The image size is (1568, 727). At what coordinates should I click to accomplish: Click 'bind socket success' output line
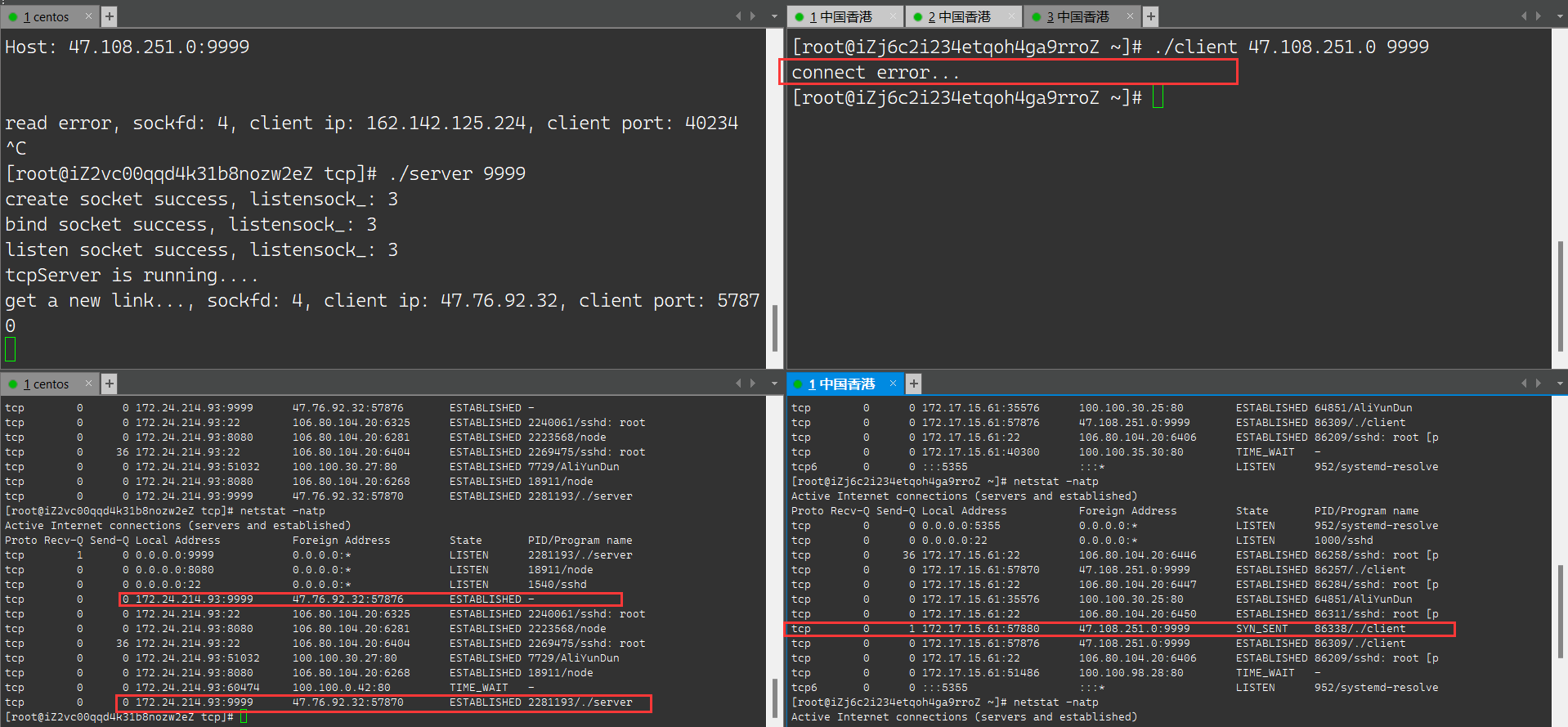click(x=191, y=224)
